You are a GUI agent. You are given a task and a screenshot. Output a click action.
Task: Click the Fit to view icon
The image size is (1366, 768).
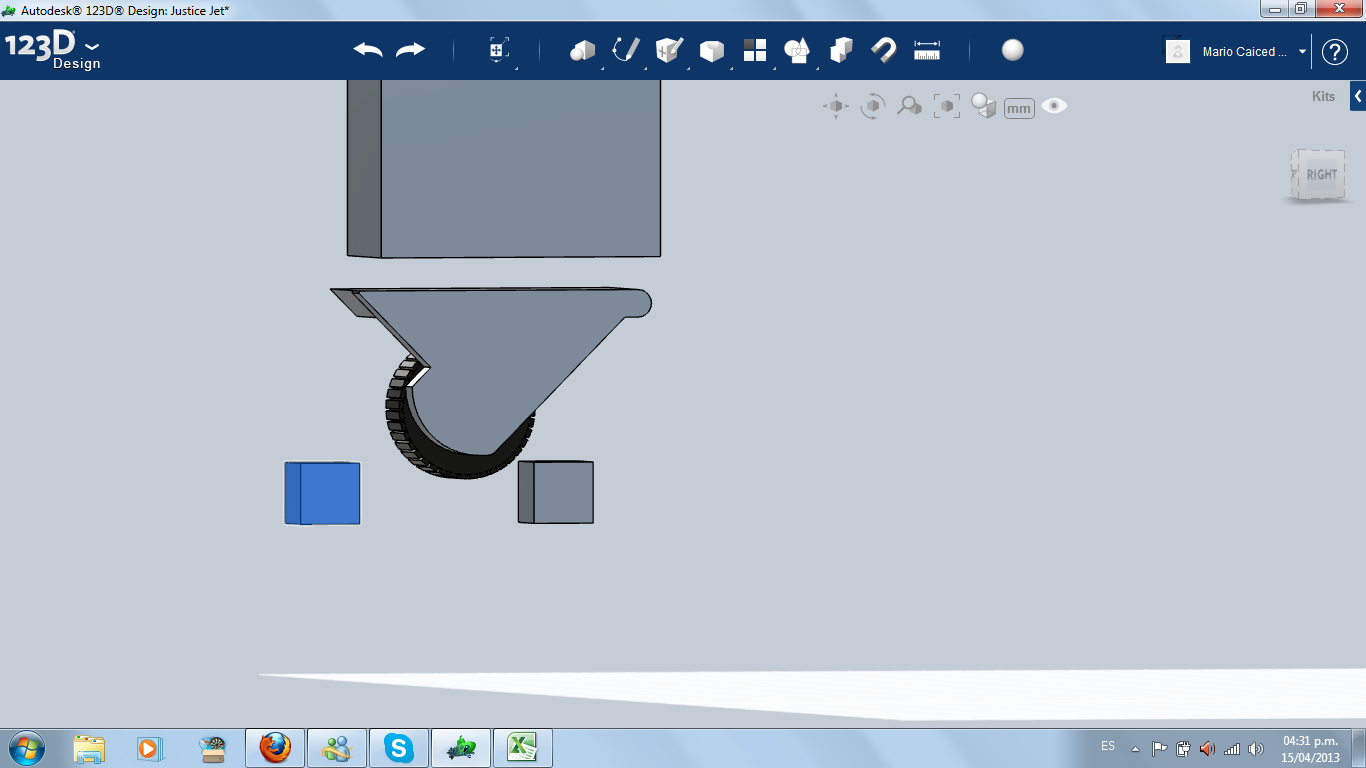[946, 106]
